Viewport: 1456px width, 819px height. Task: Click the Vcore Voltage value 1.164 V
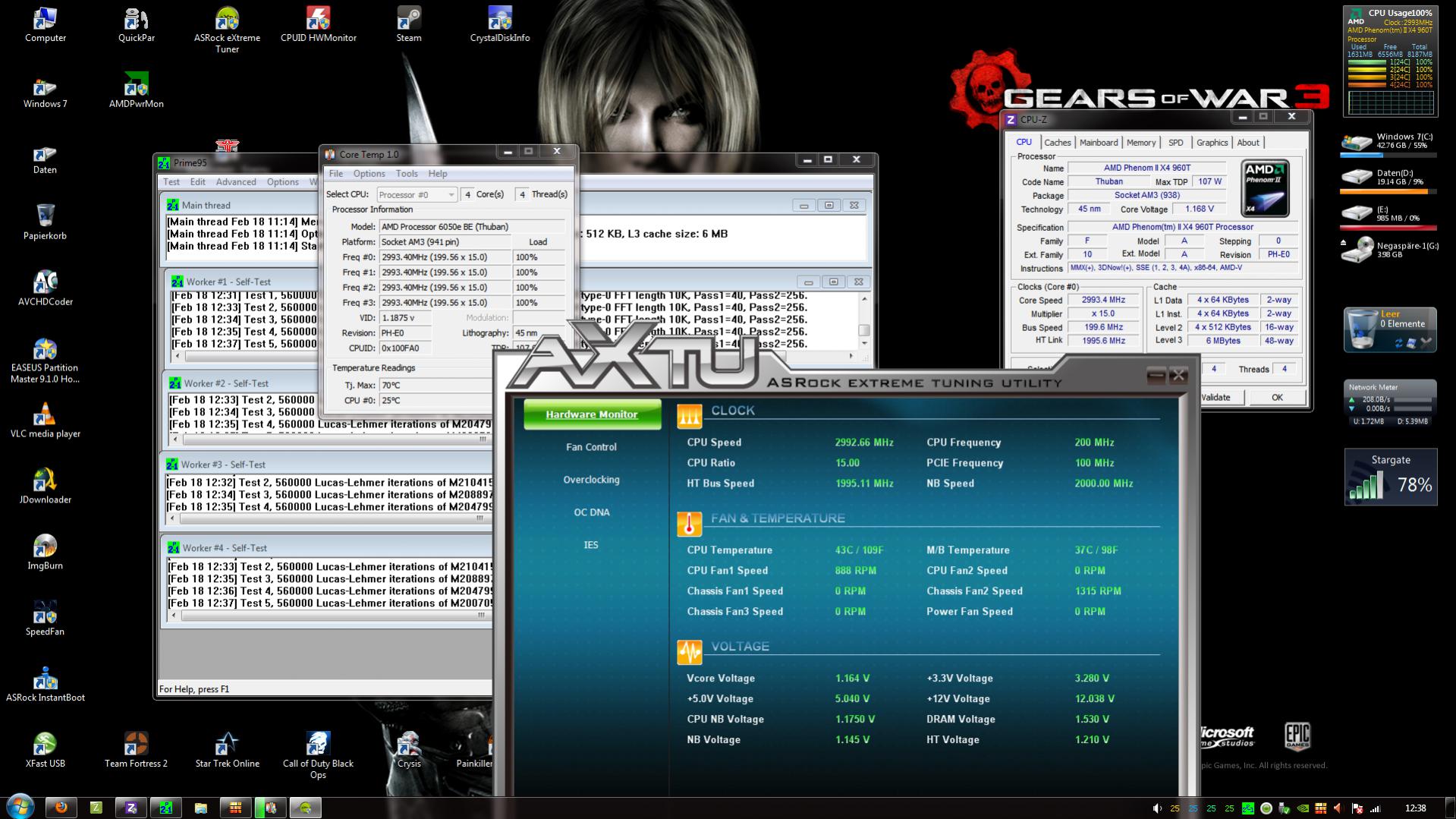[x=852, y=679]
